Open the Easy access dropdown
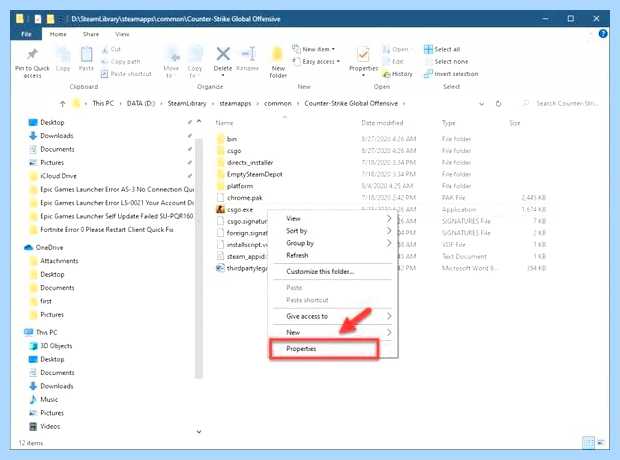Image resolution: width=620 pixels, height=460 pixels. coord(316,62)
